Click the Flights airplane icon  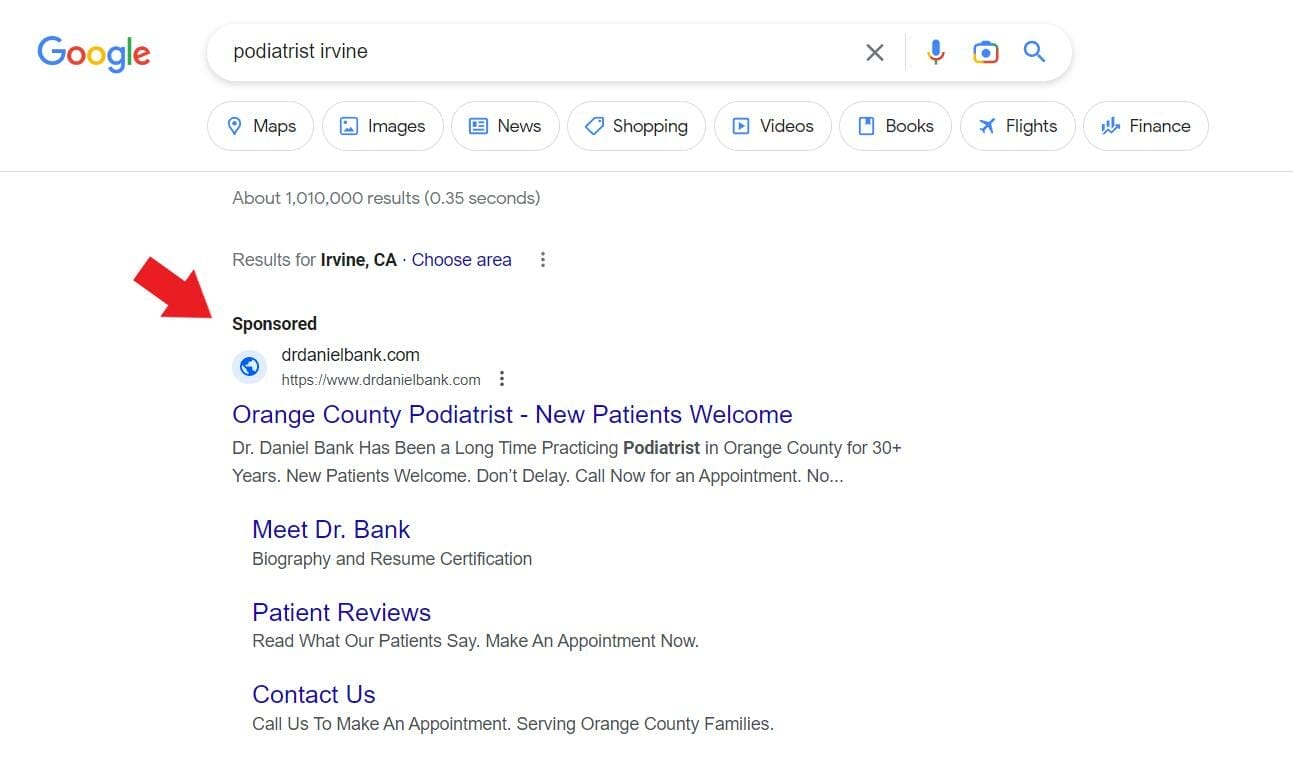click(x=986, y=126)
